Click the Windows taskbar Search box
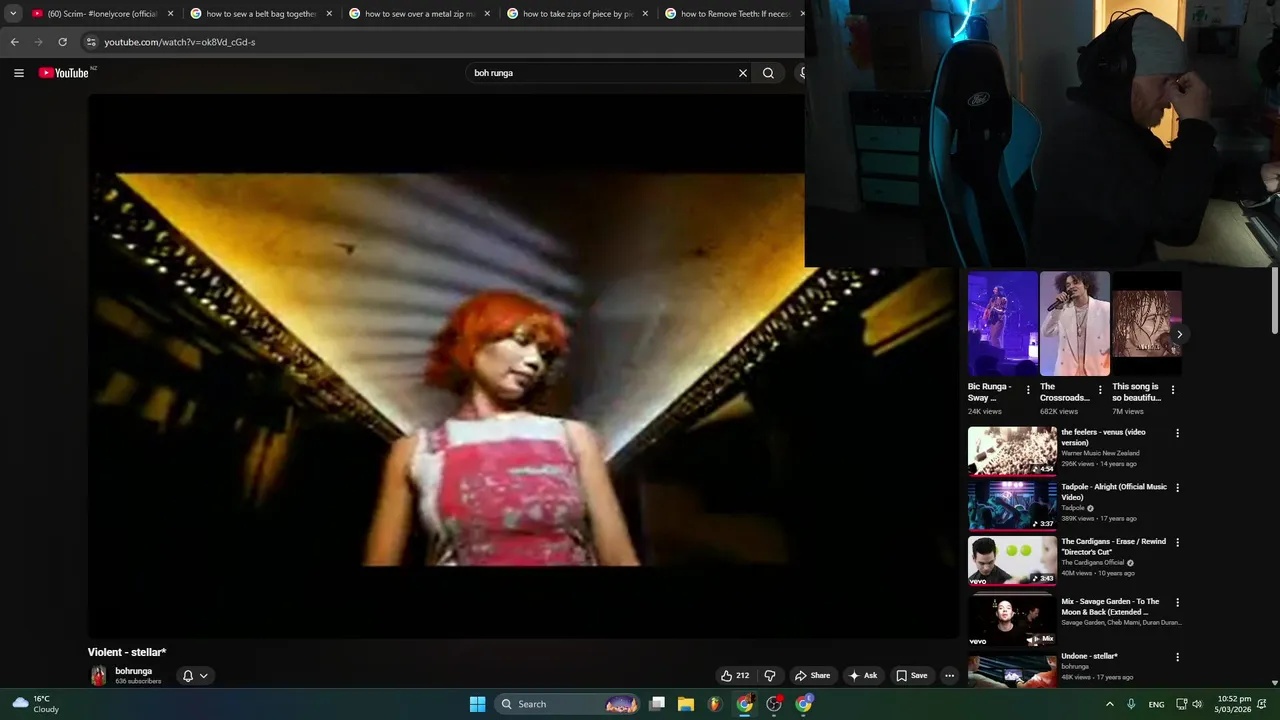This screenshot has height=720, width=1280. pyautogui.click(x=567, y=704)
